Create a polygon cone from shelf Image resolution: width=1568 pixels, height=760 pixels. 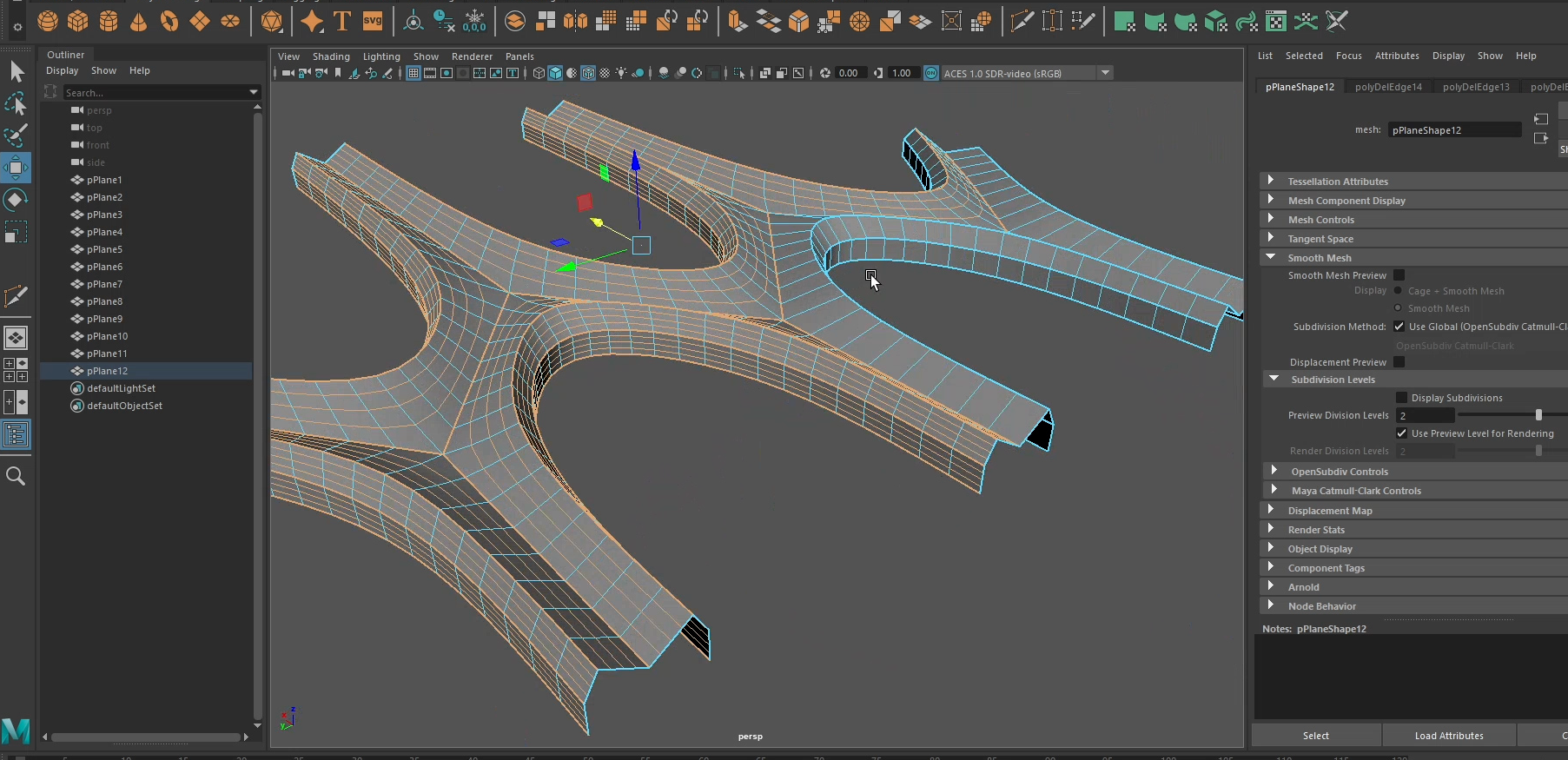(139, 21)
